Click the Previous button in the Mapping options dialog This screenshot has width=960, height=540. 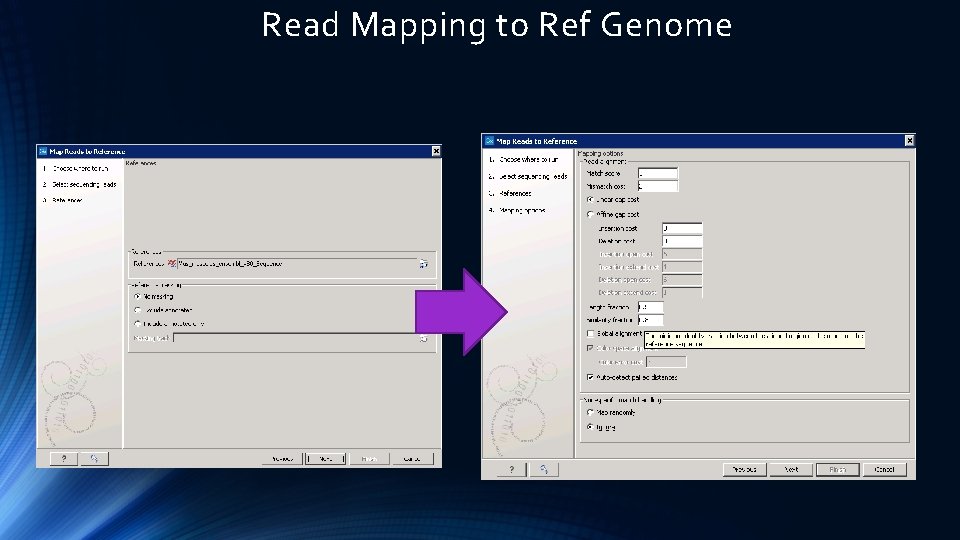744,470
